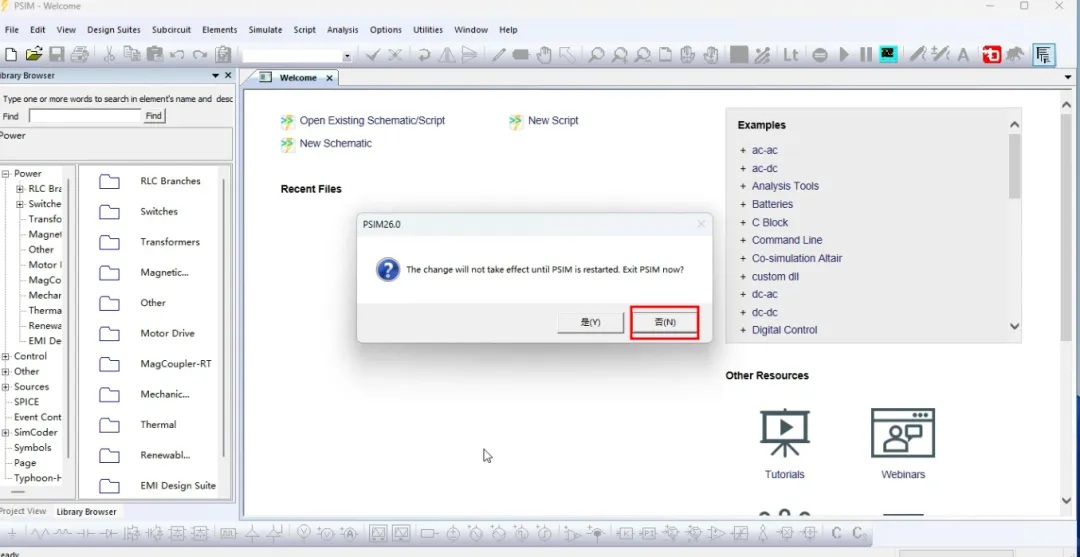Expand the Control tree node

[6, 356]
